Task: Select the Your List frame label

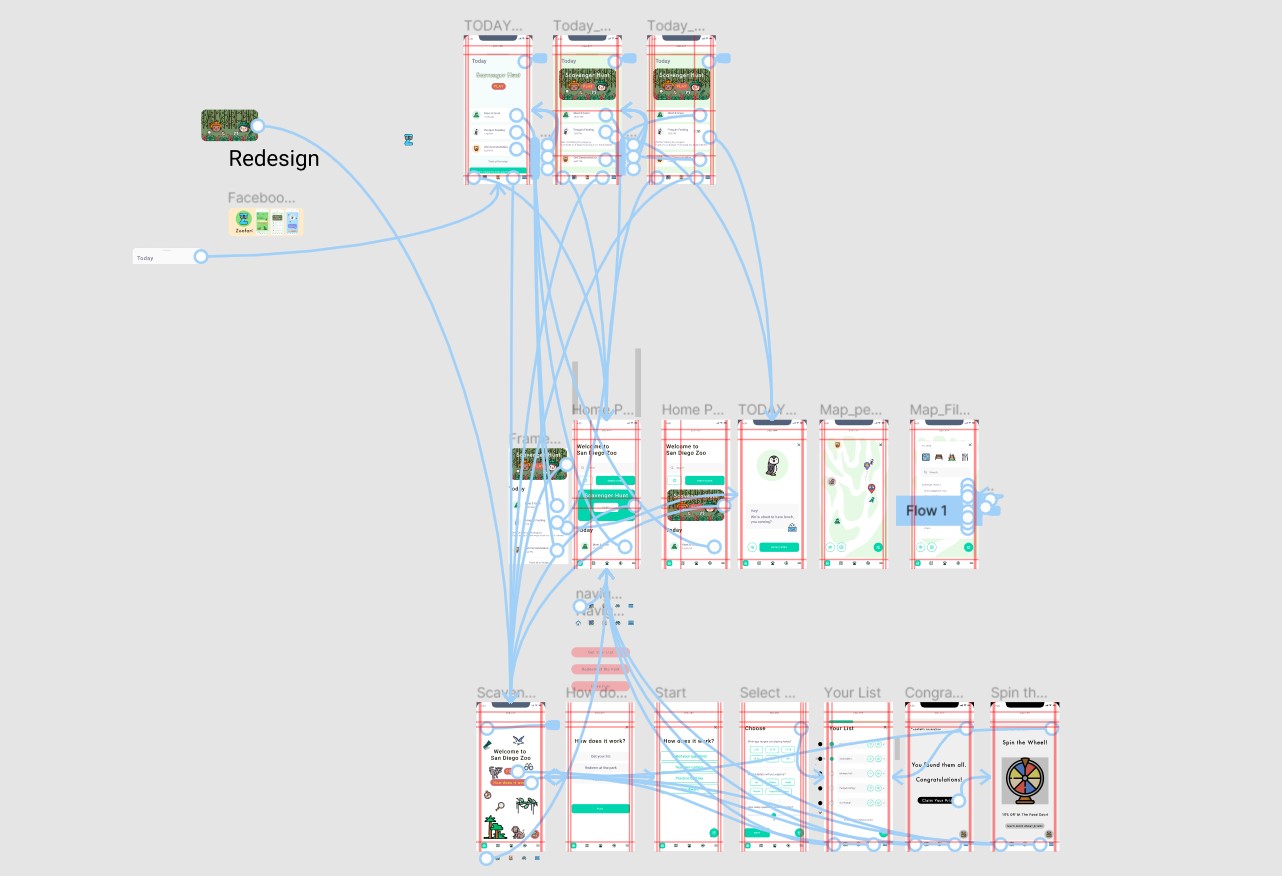Action: 853,693
